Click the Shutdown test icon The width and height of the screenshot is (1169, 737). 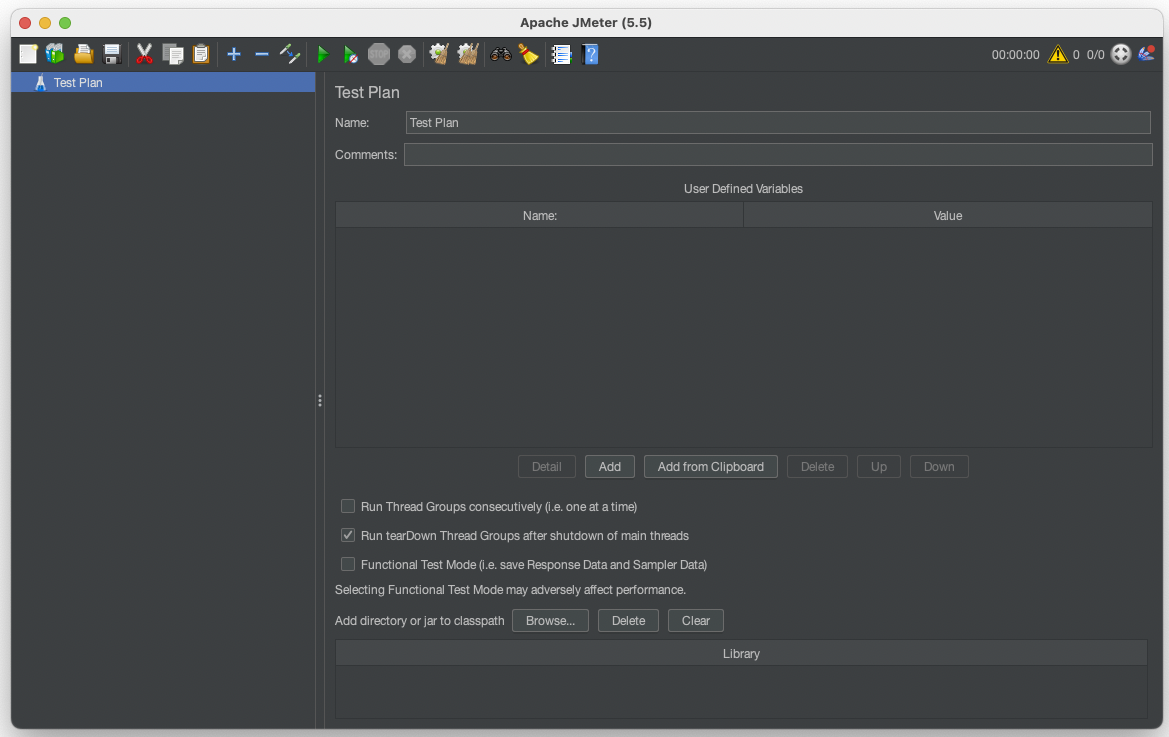[x=407, y=54]
